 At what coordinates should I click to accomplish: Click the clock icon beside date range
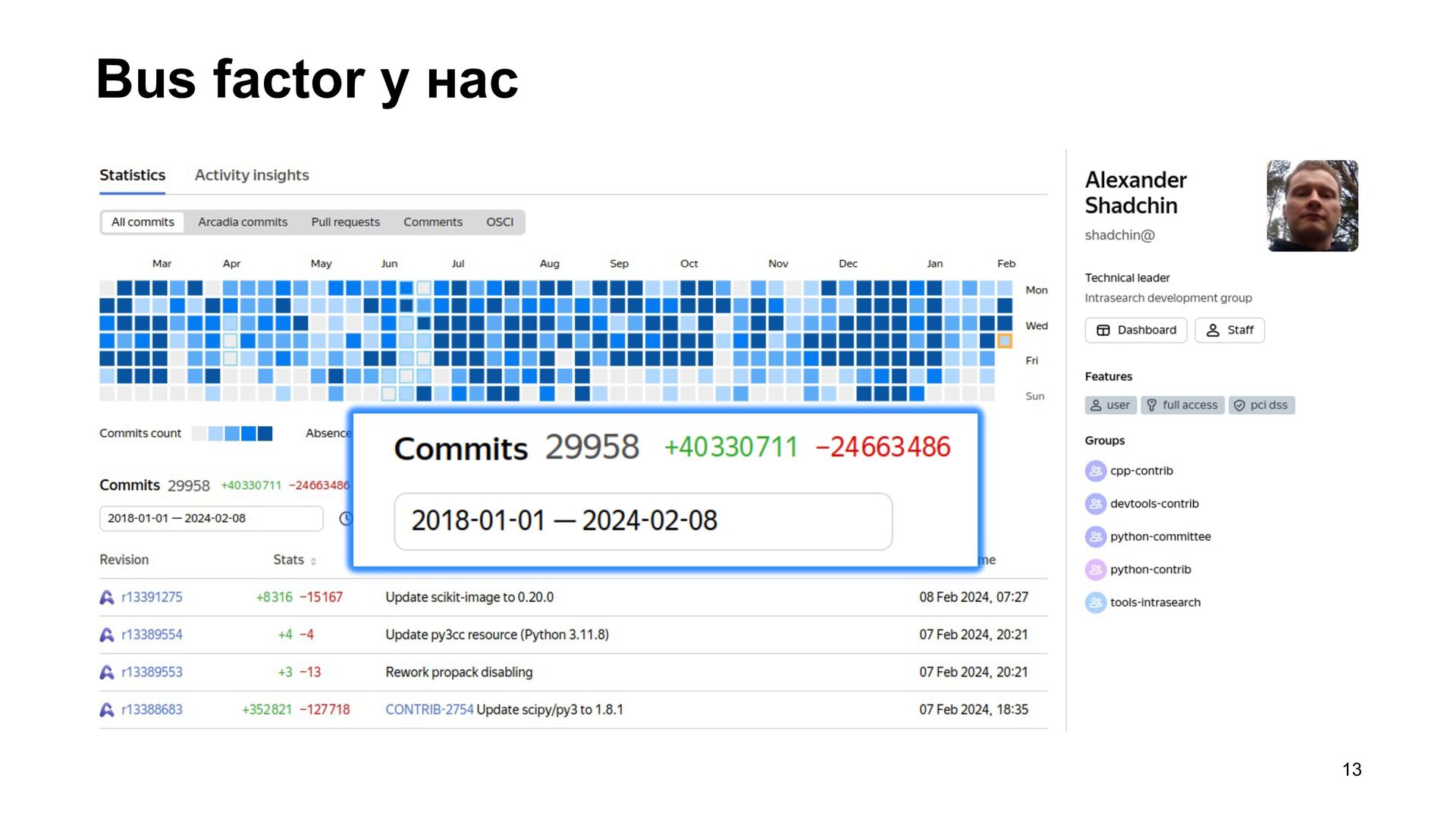(346, 519)
